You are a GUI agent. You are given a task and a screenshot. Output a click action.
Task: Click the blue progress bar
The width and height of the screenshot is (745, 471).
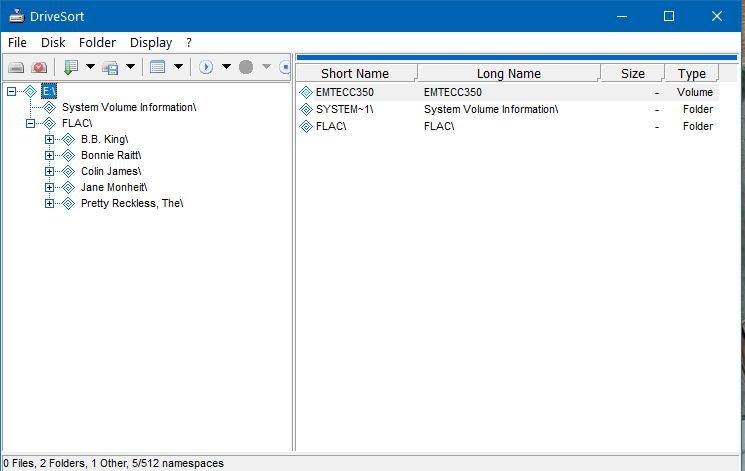click(516, 58)
